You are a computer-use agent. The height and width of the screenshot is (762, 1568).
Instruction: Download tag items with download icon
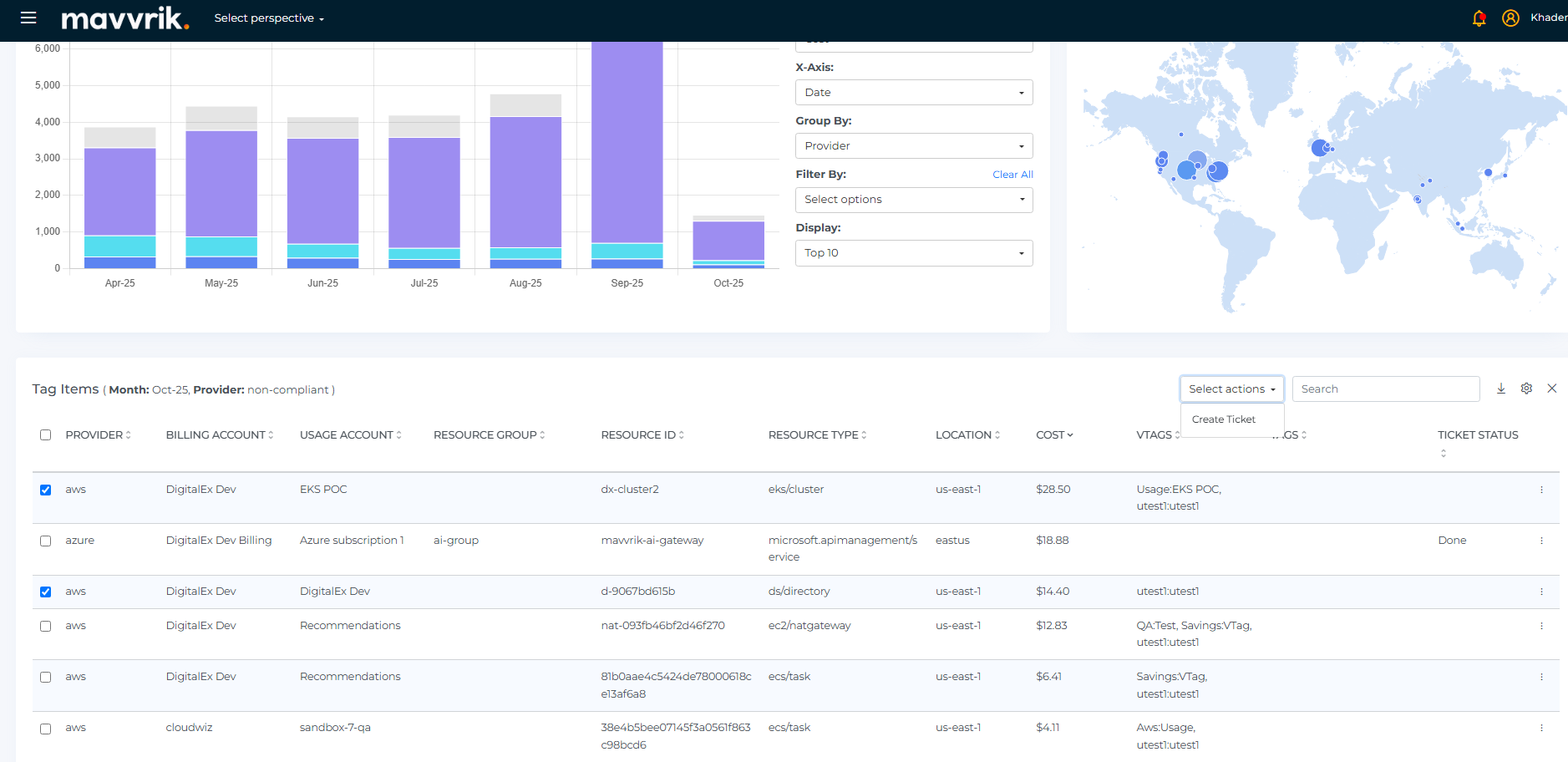[1501, 389]
